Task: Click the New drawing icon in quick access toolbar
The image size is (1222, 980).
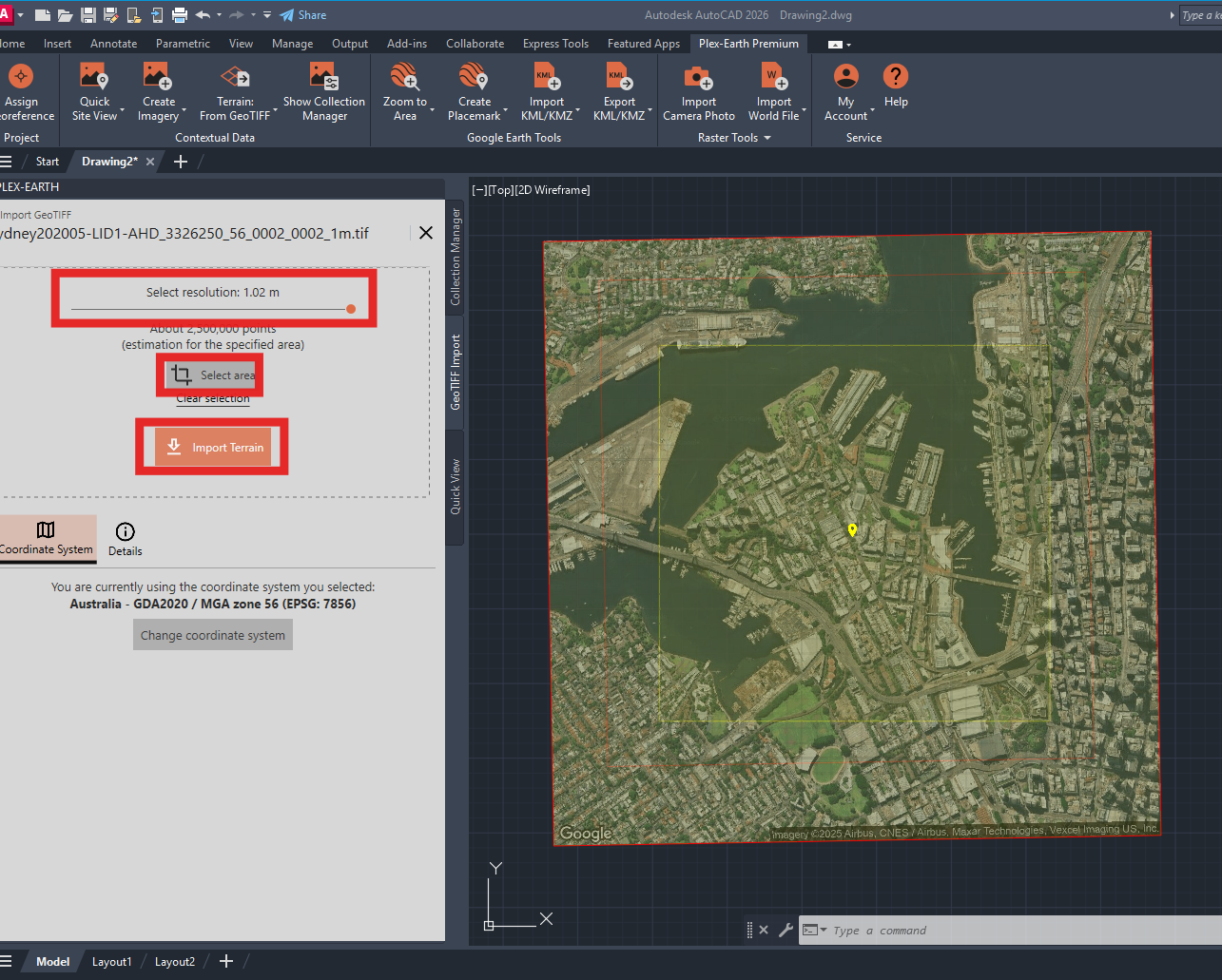Action: tap(43, 15)
